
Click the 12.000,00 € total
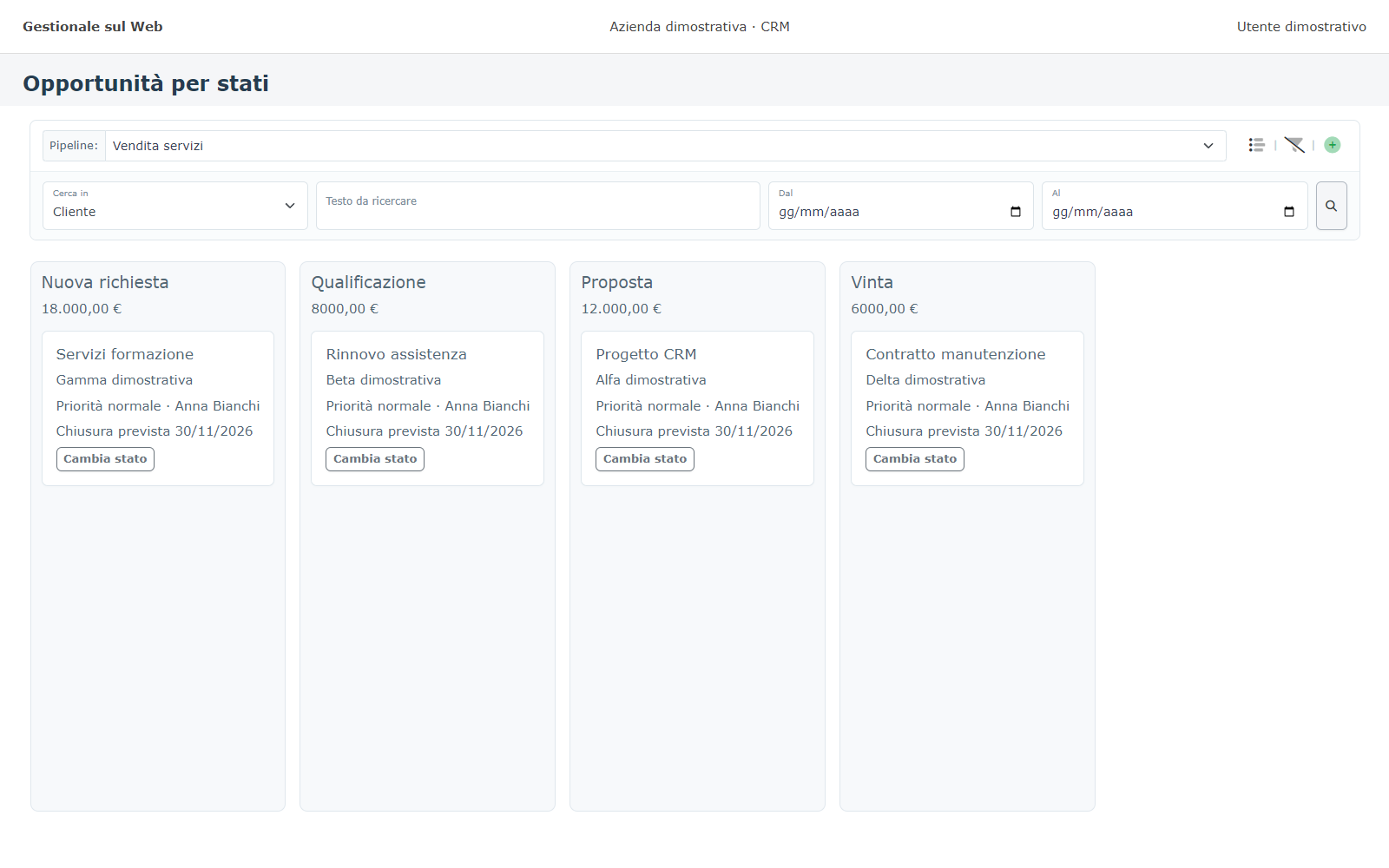[x=622, y=309]
